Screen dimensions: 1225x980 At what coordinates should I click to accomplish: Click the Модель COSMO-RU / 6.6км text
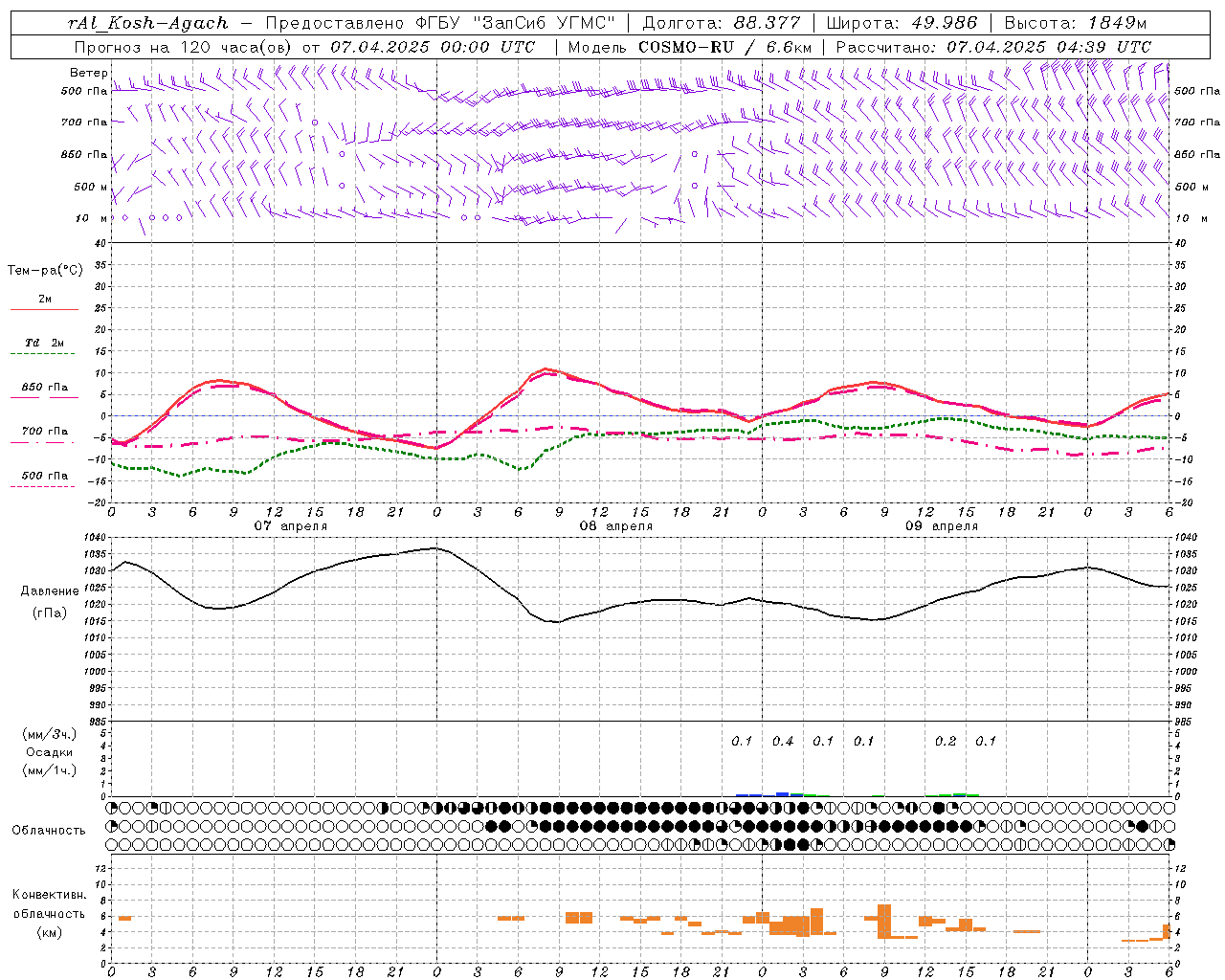click(690, 47)
